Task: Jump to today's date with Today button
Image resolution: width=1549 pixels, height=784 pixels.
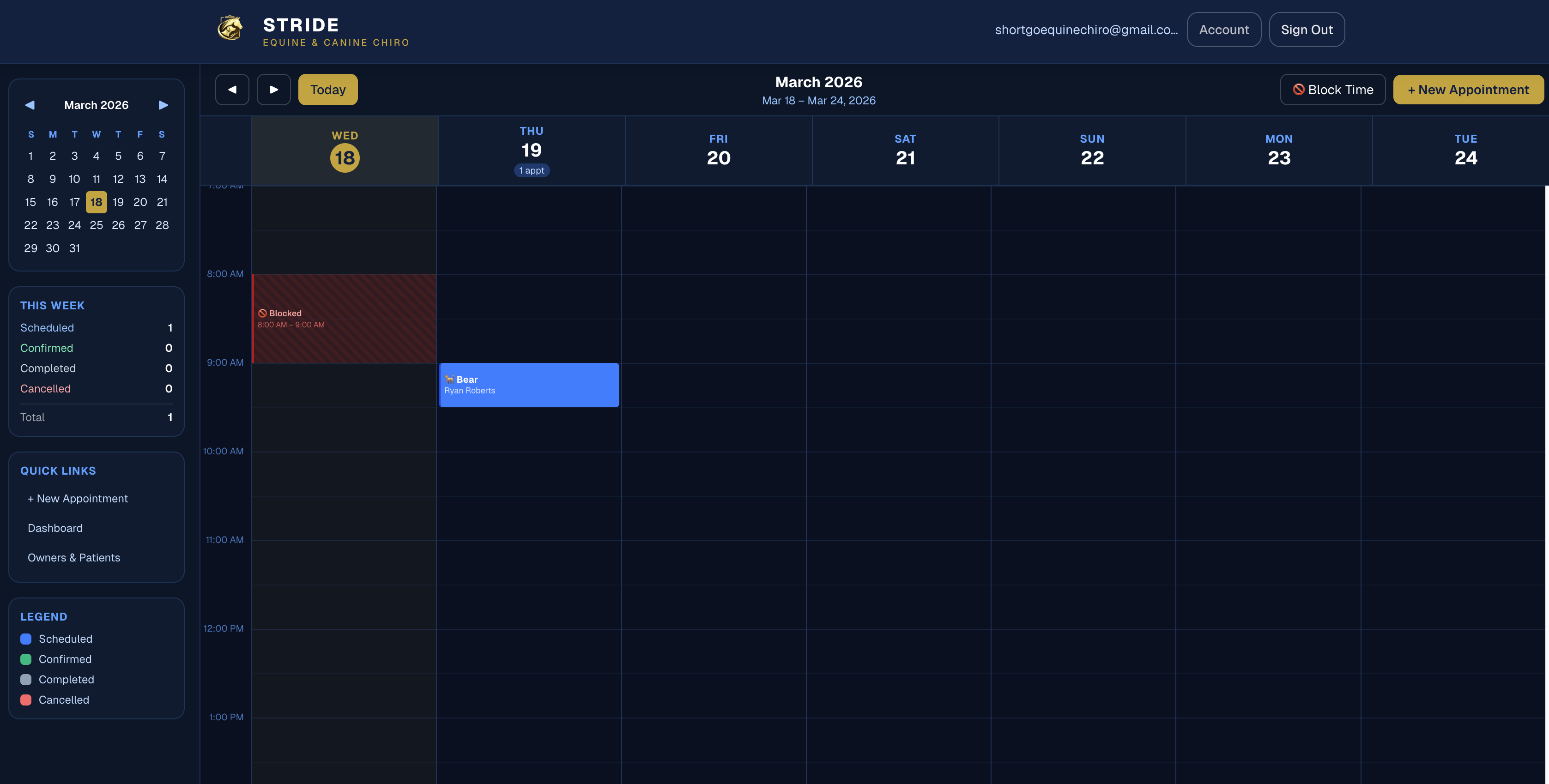Action: pos(328,89)
